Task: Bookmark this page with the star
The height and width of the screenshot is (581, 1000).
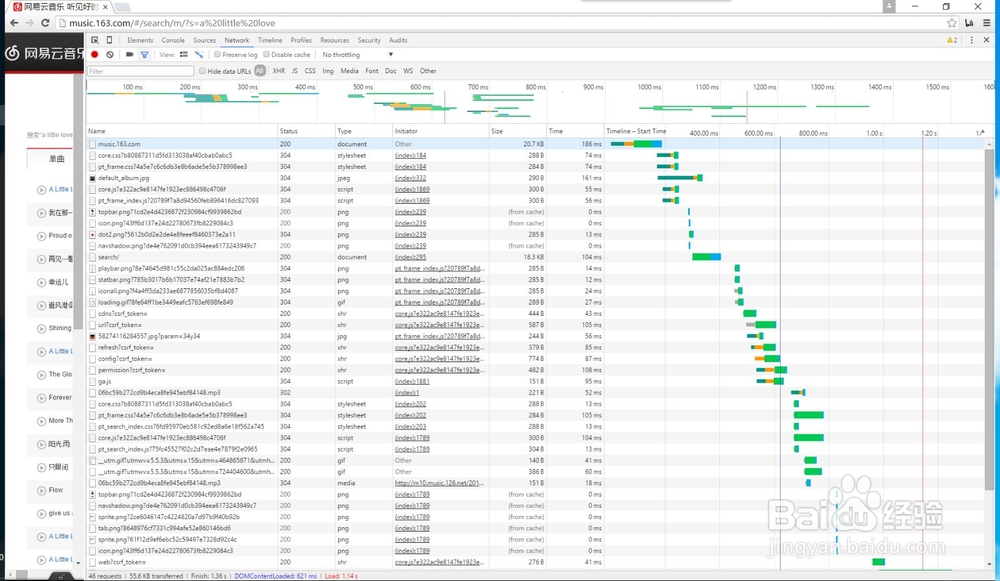Action: tap(952, 23)
